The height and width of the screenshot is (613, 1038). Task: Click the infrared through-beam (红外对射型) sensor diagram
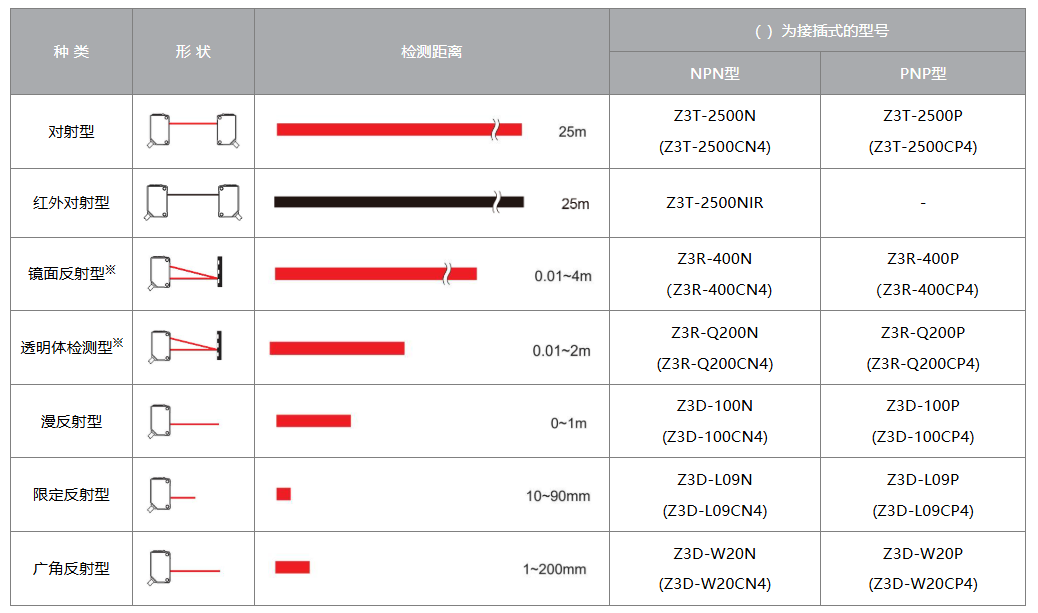coord(193,202)
